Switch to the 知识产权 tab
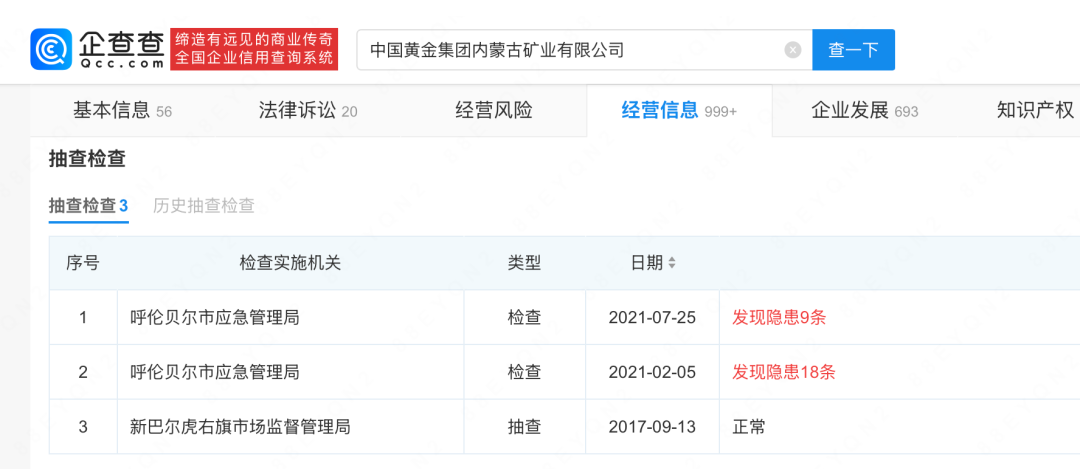The height and width of the screenshot is (469, 1080). pyautogui.click(x=1035, y=111)
